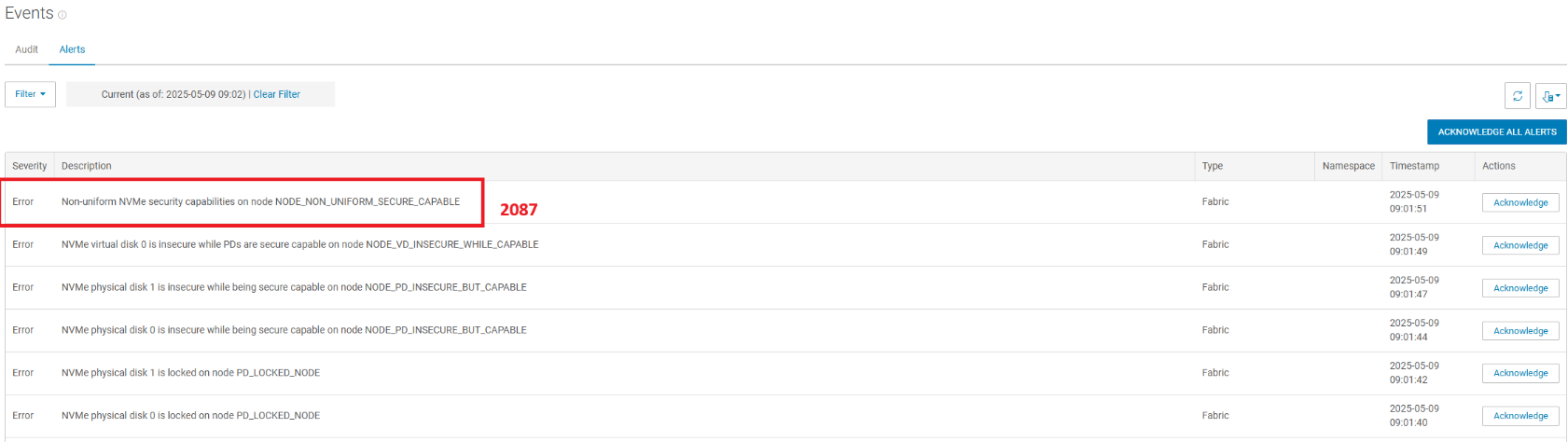Image resolution: width=1568 pixels, height=442 pixels.
Task: Acknowledge physical disk 1 locked alert
Action: point(1519,373)
